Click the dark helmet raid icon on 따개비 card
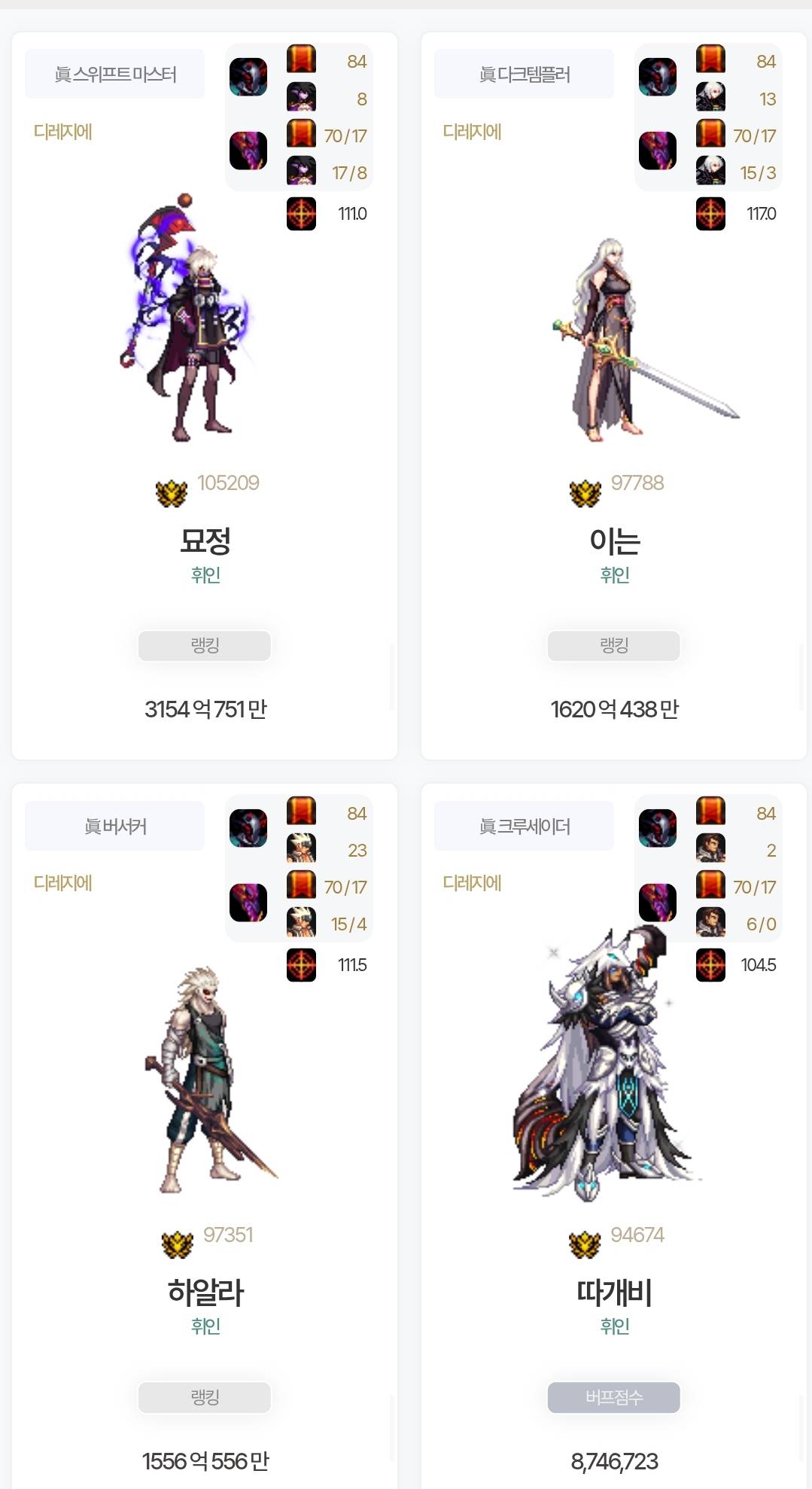This screenshot has height=1489, width=812. point(658,828)
